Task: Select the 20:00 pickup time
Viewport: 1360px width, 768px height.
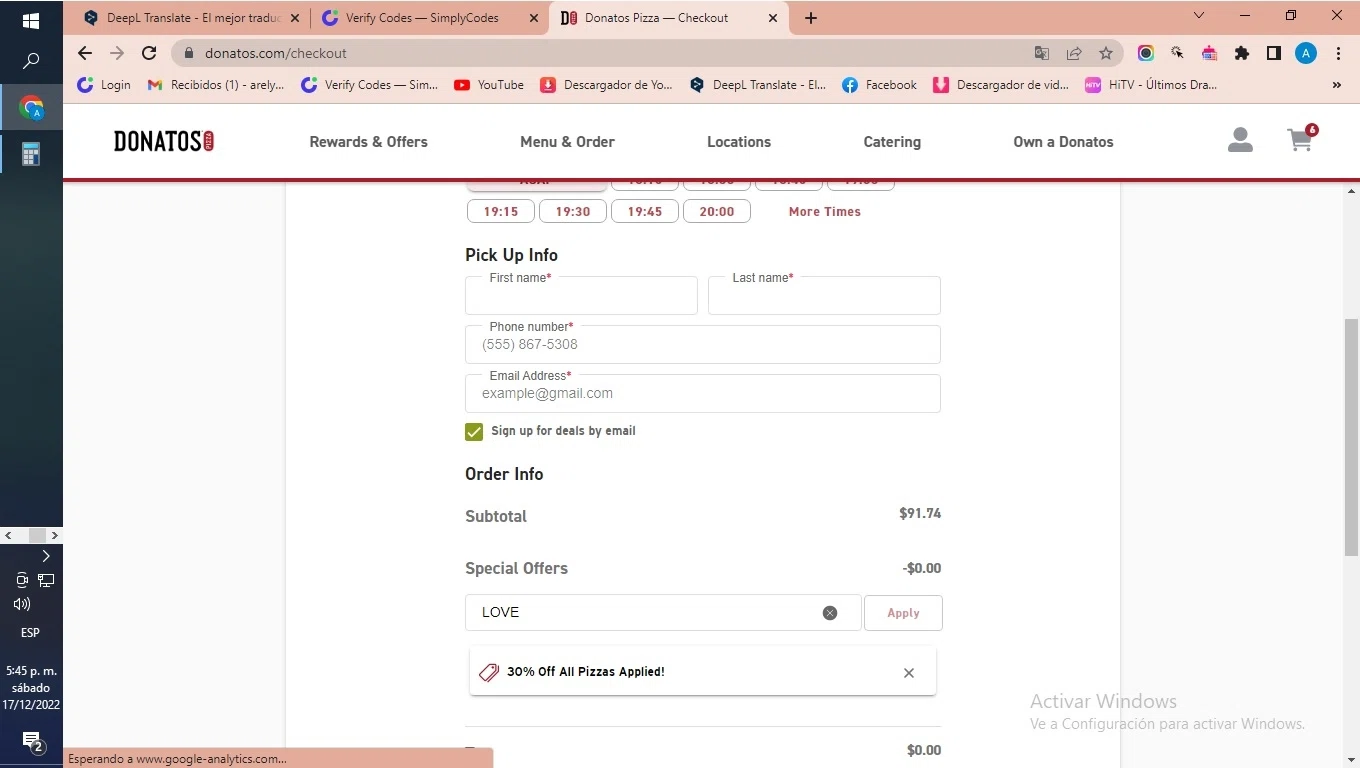Action: pos(717,212)
